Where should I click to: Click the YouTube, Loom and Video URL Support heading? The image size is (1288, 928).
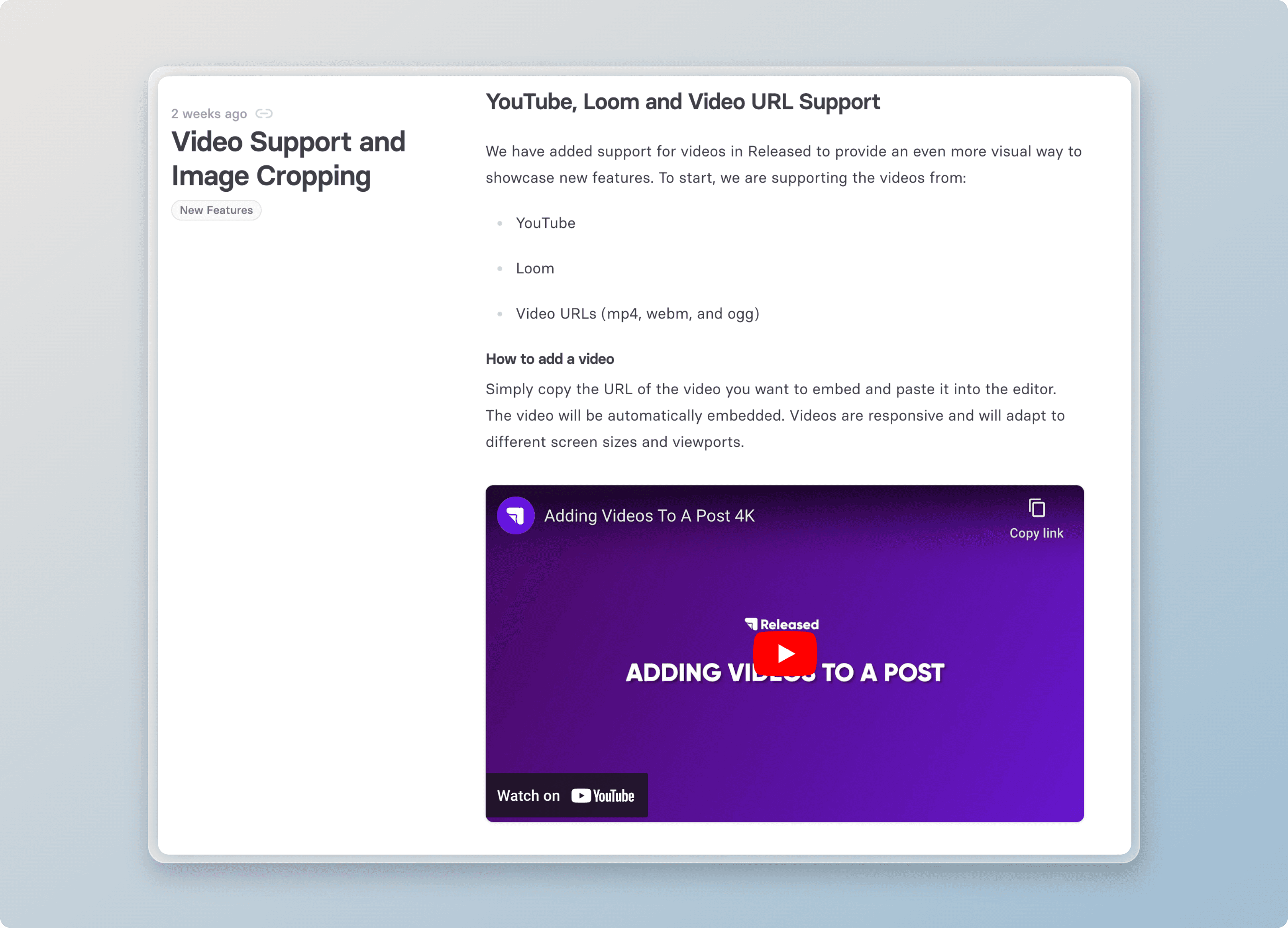pos(682,102)
